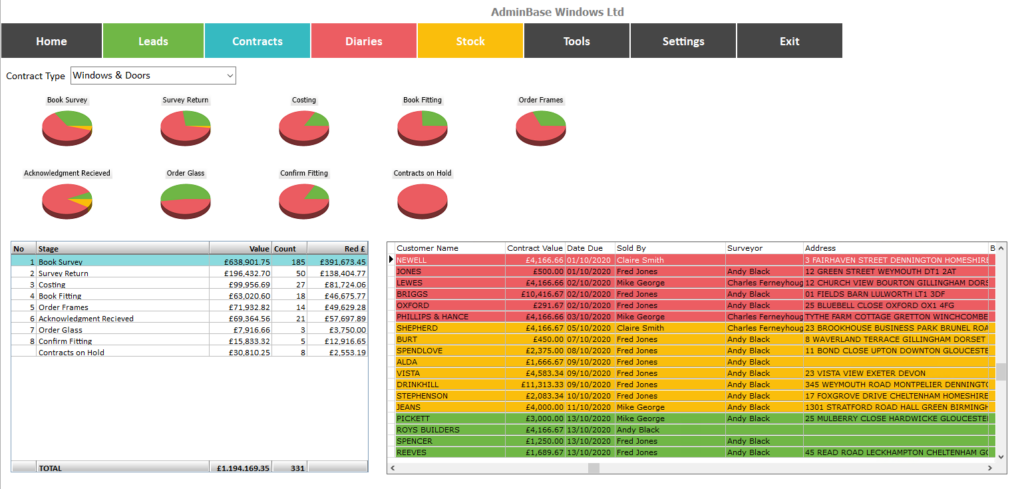
Task: Open the Order Glass pie chart
Action: 185,200
